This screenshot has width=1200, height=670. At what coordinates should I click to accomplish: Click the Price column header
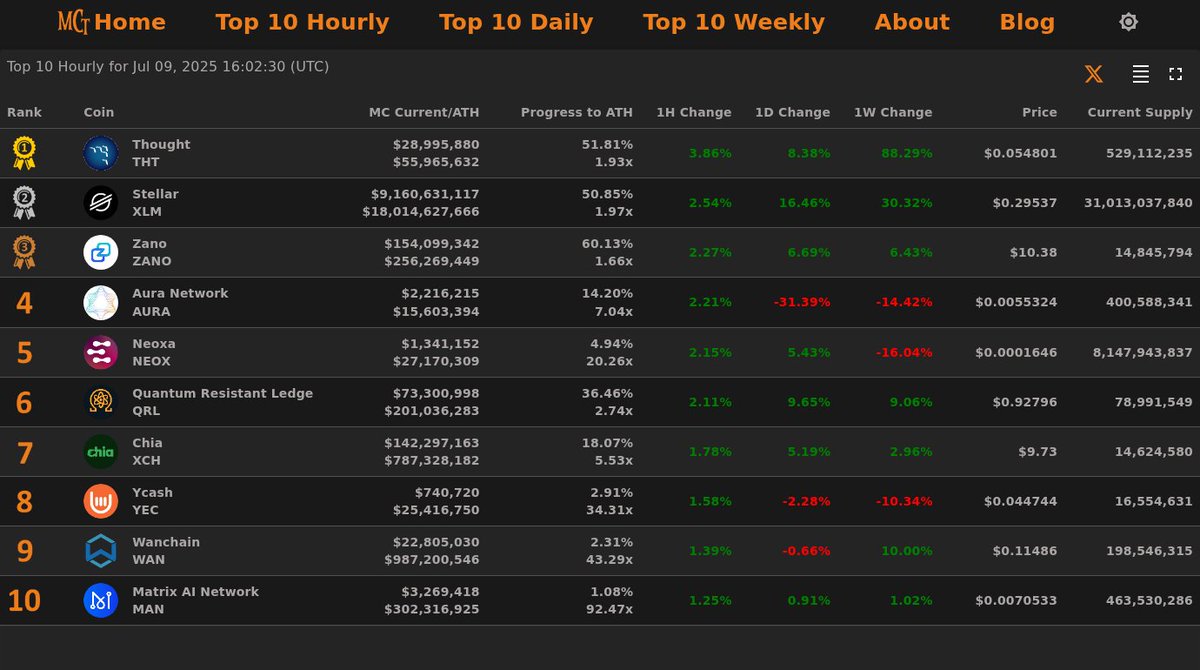point(1039,112)
